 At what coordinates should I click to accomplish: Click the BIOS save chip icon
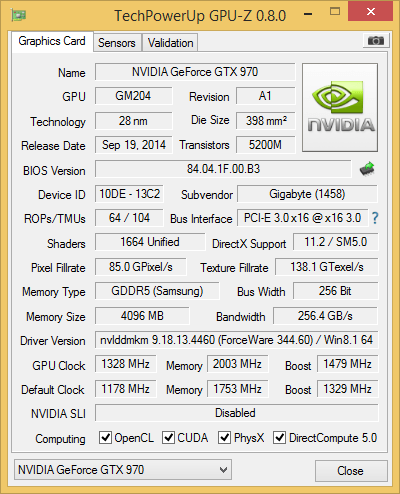click(367, 169)
